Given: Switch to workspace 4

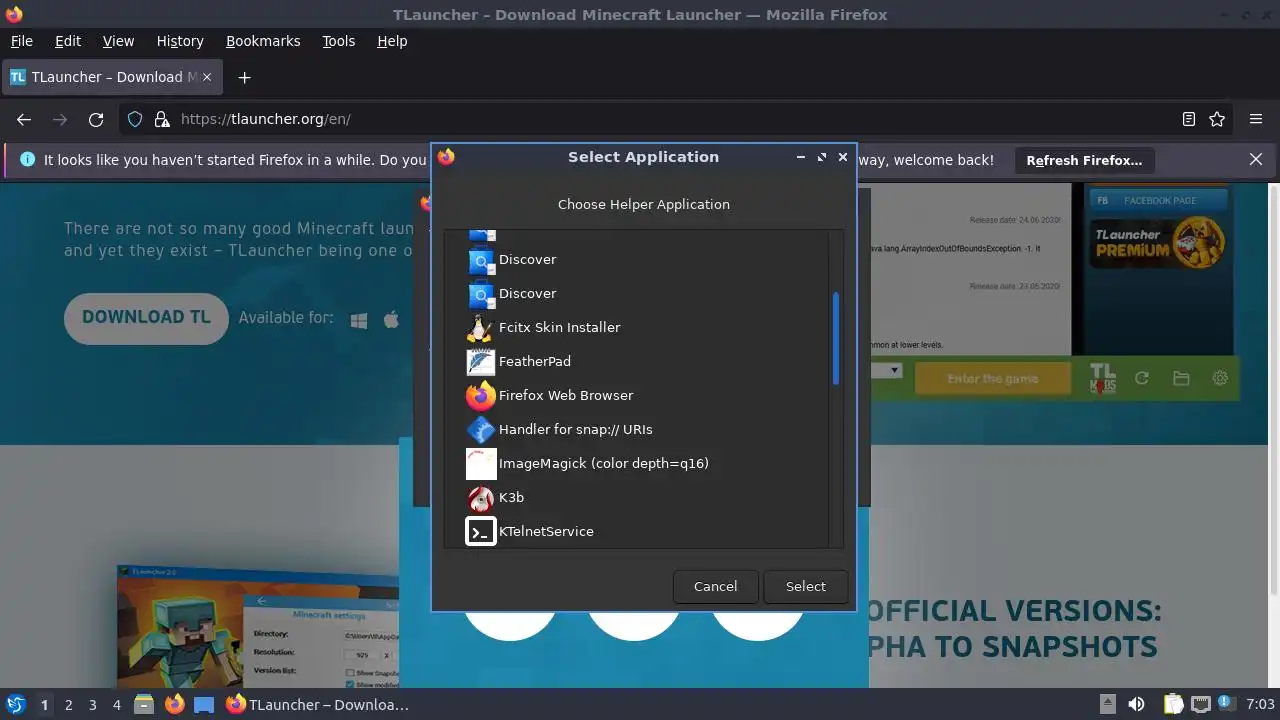Looking at the screenshot, I should tap(116, 705).
